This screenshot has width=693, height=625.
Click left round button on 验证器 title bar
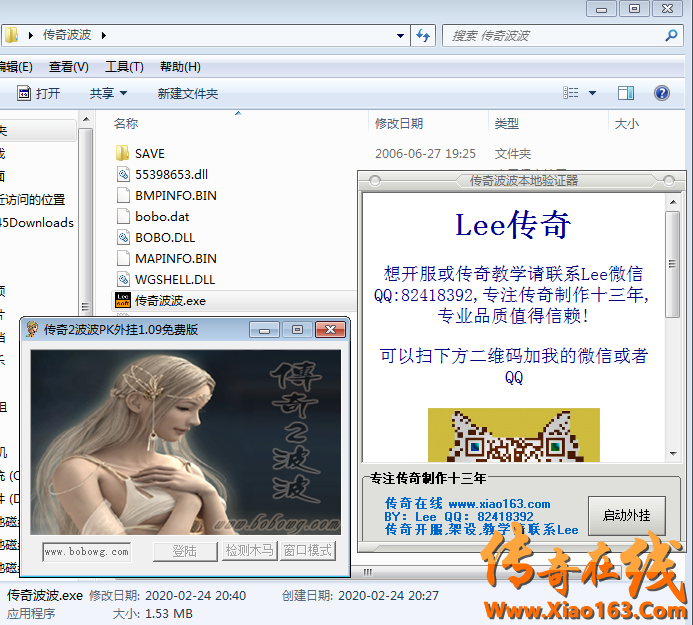(375, 180)
